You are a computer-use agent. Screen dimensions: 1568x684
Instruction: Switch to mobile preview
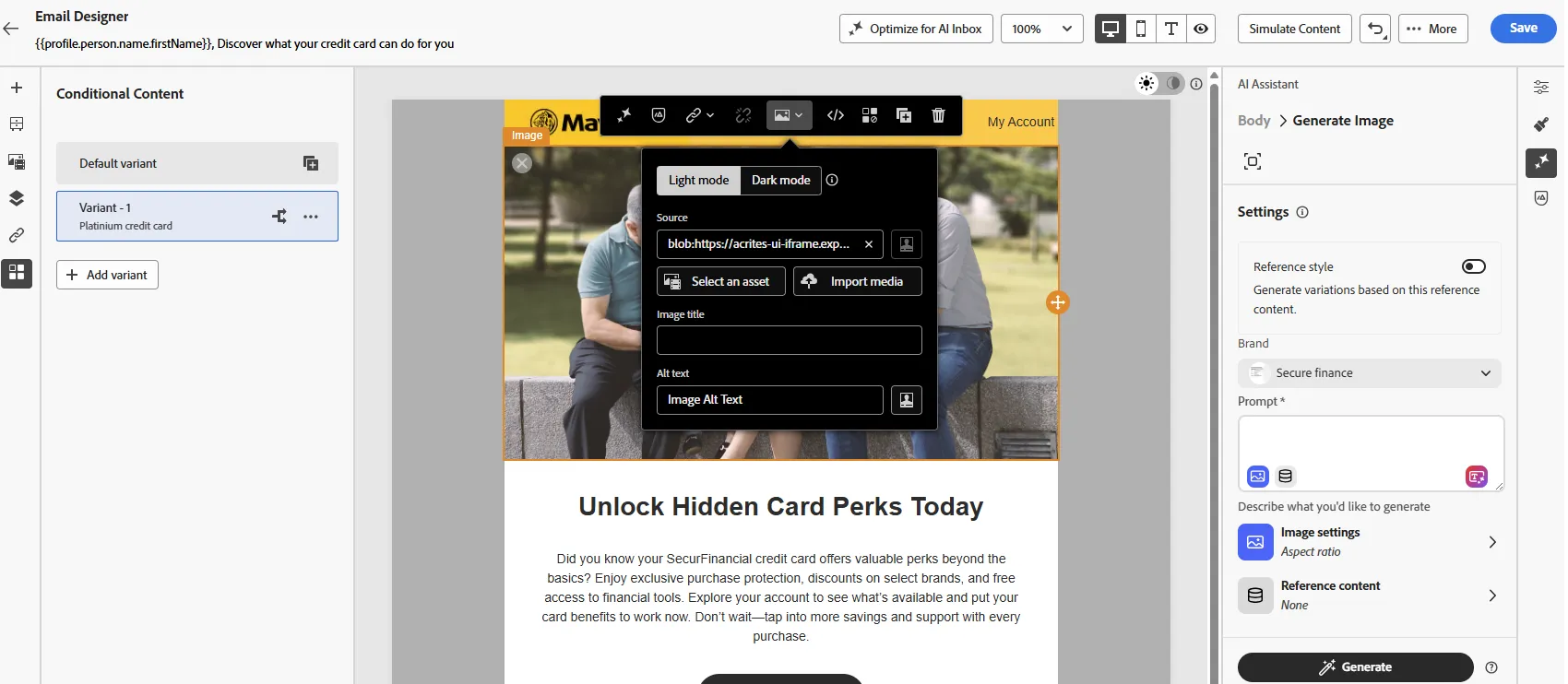point(1141,29)
